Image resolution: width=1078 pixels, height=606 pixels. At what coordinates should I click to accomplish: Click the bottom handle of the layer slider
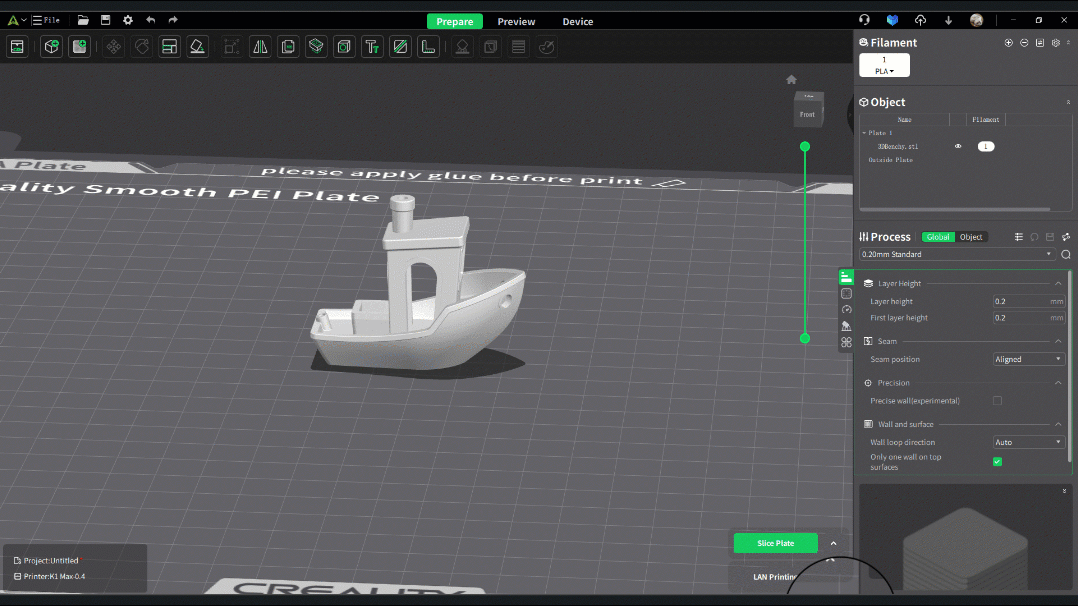[805, 338]
